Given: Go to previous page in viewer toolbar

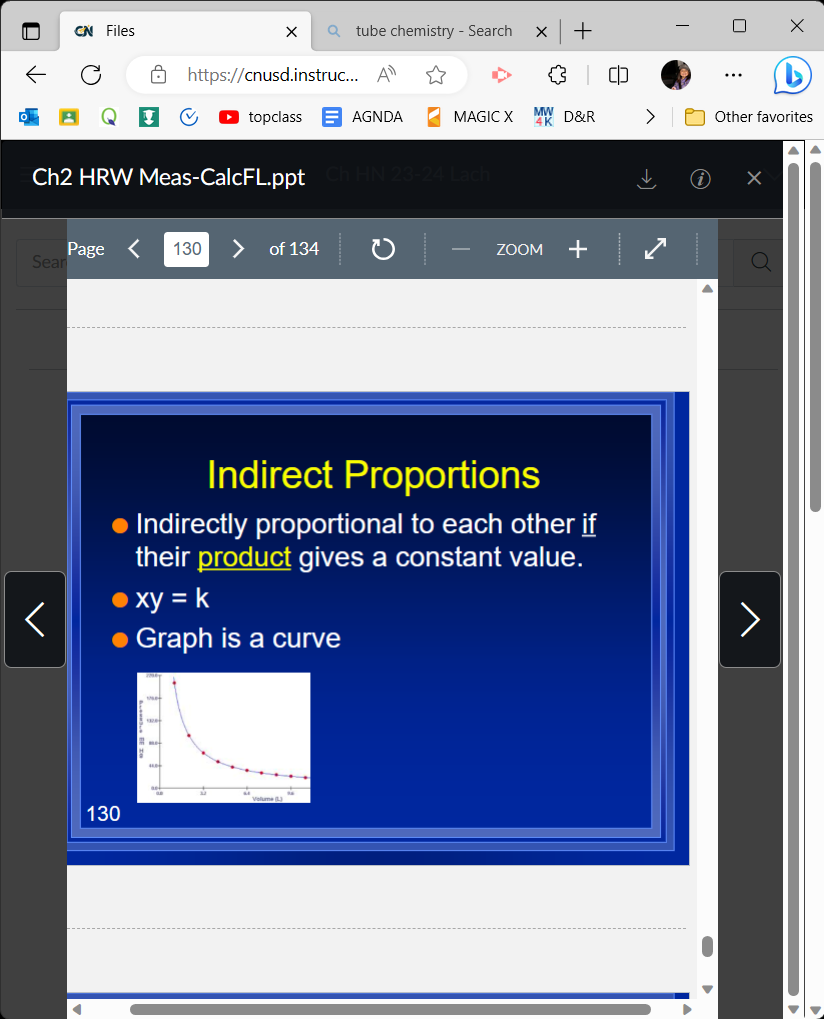Looking at the screenshot, I should pyautogui.click(x=135, y=249).
